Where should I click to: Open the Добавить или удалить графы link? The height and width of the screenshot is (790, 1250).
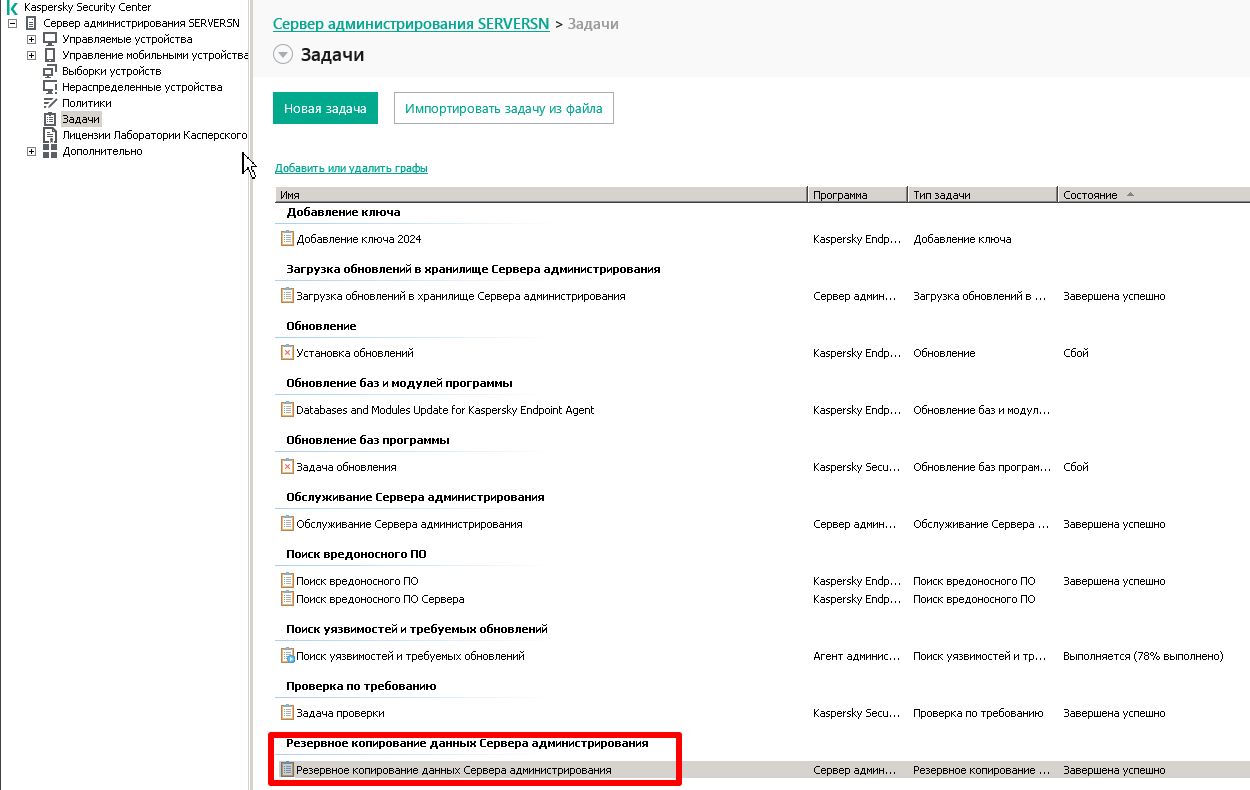(x=349, y=167)
